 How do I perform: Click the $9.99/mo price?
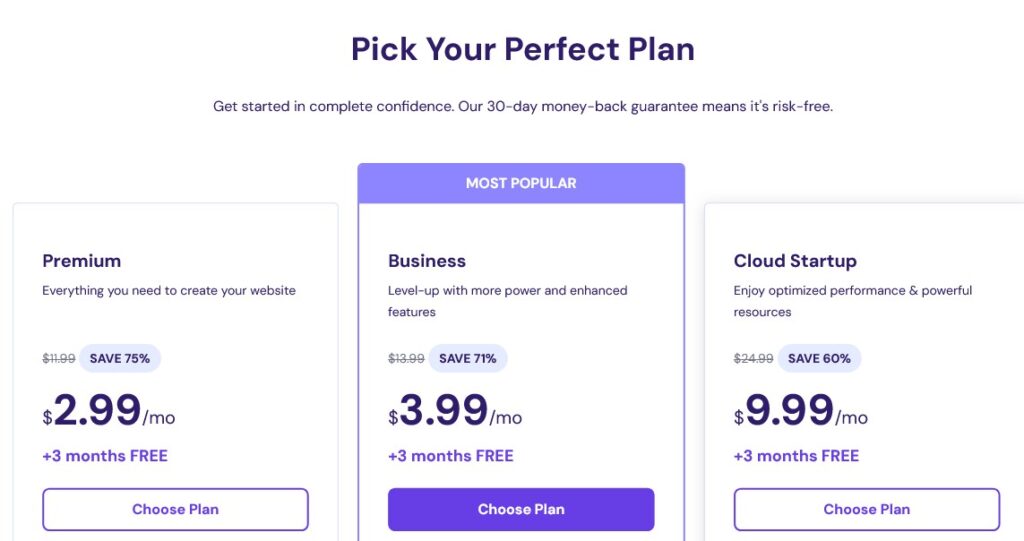pos(800,411)
